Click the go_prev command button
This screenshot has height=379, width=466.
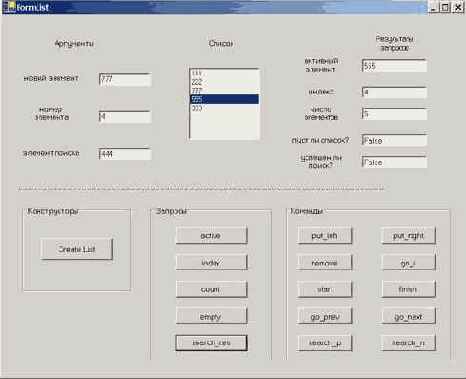click(x=325, y=316)
